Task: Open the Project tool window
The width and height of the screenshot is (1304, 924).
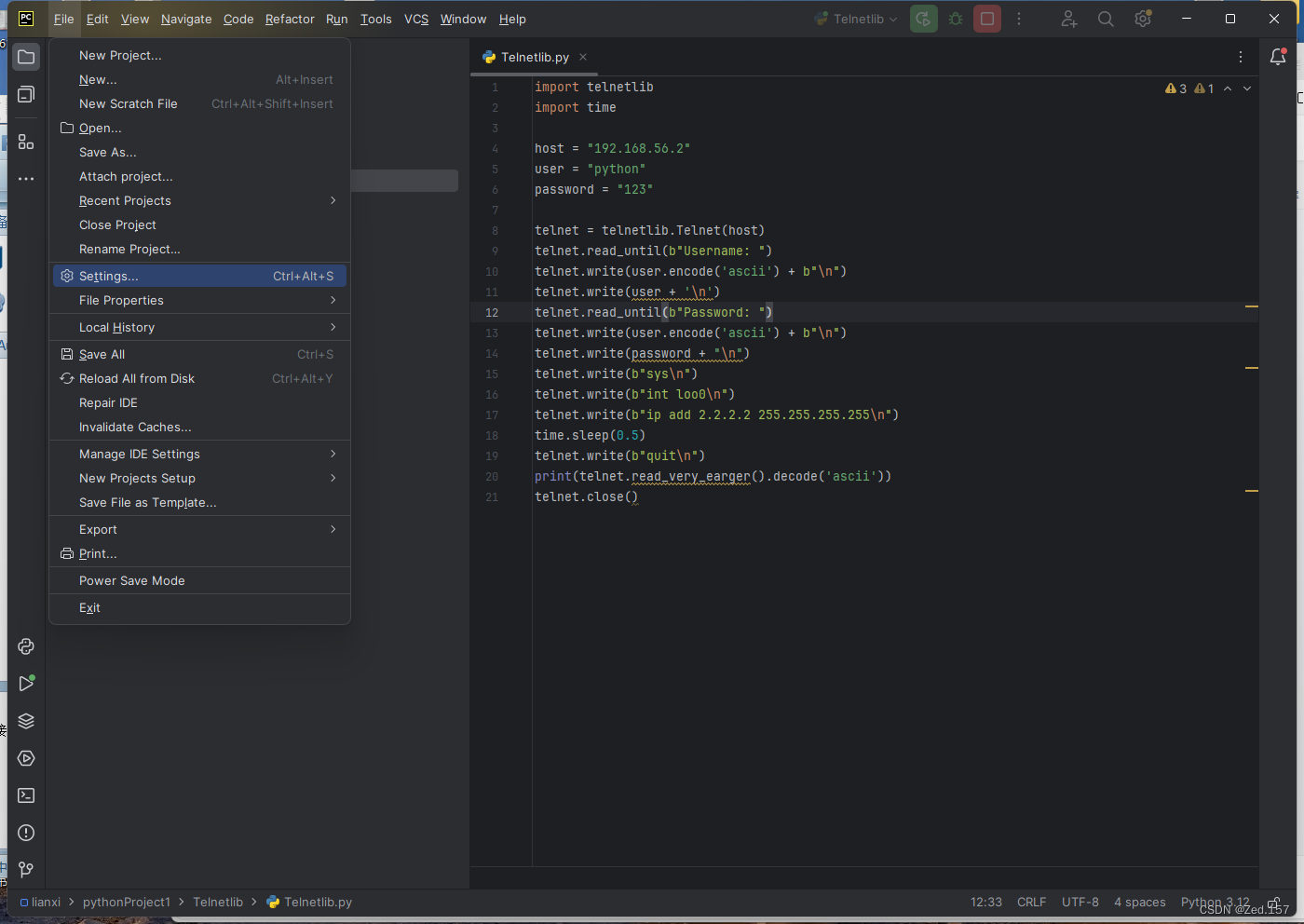Action: 25,56
